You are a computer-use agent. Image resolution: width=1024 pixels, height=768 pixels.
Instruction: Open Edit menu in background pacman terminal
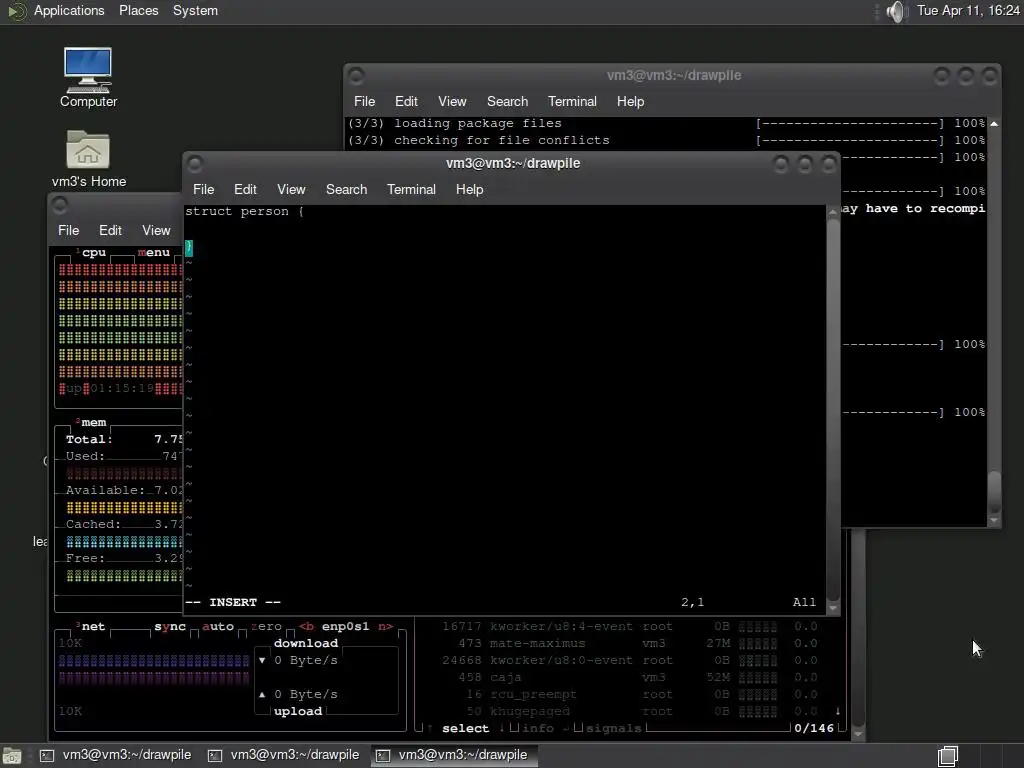pos(406,101)
